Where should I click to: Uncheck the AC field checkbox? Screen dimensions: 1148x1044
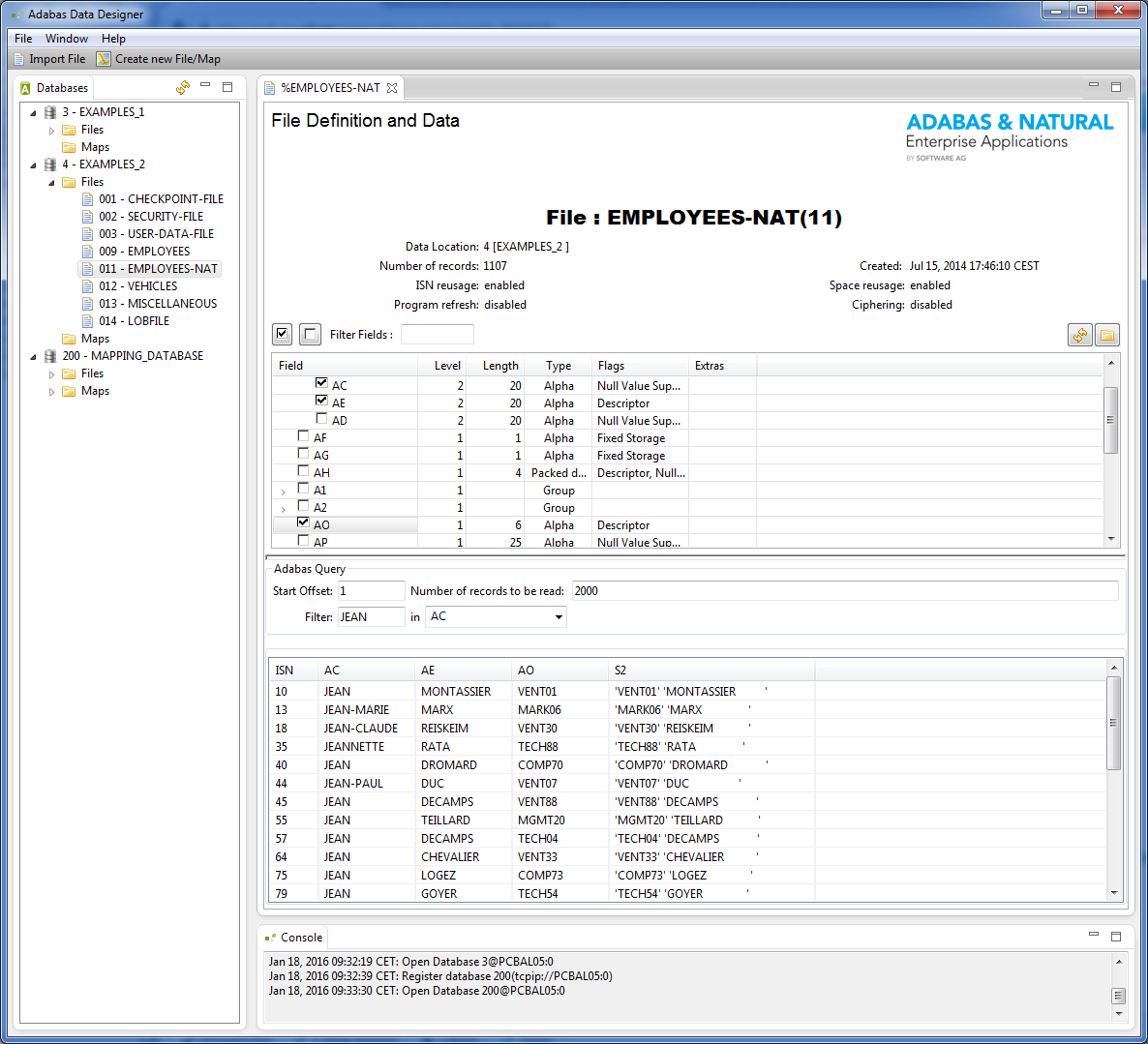321,382
